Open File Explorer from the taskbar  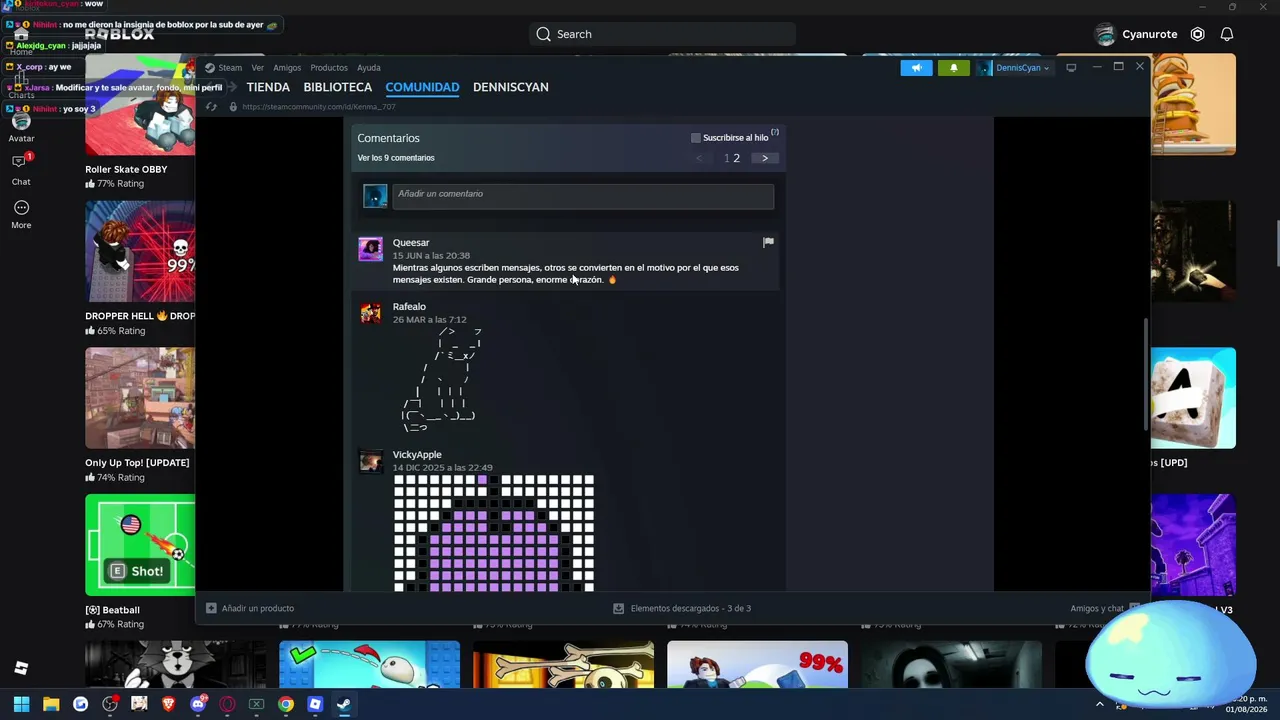pos(51,704)
